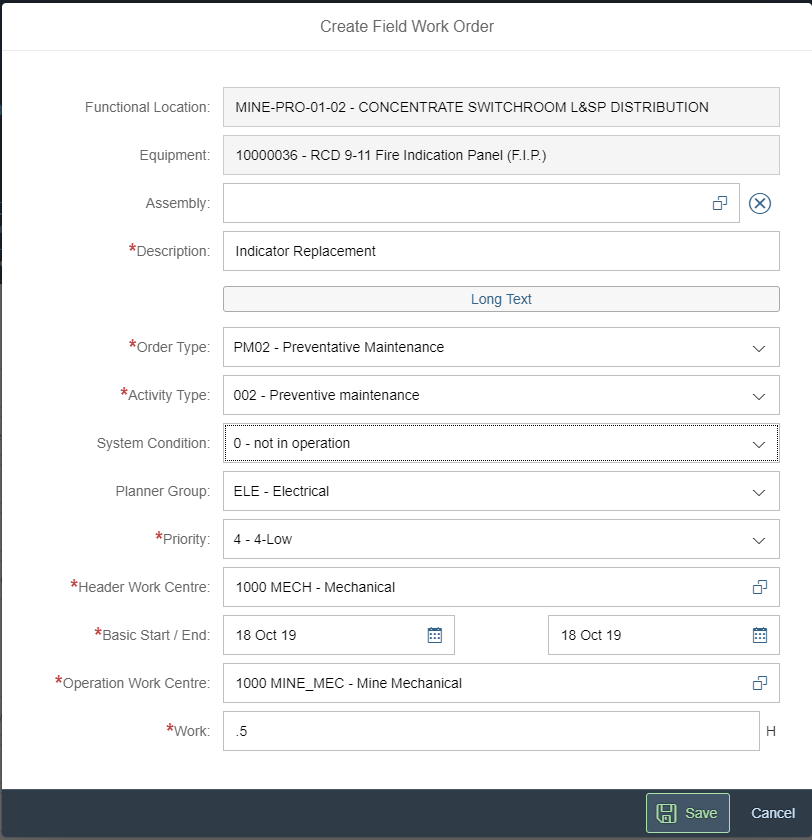Open Header Work Centre value help icon
The width and height of the screenshot is (812, 840).
(760, 587)
